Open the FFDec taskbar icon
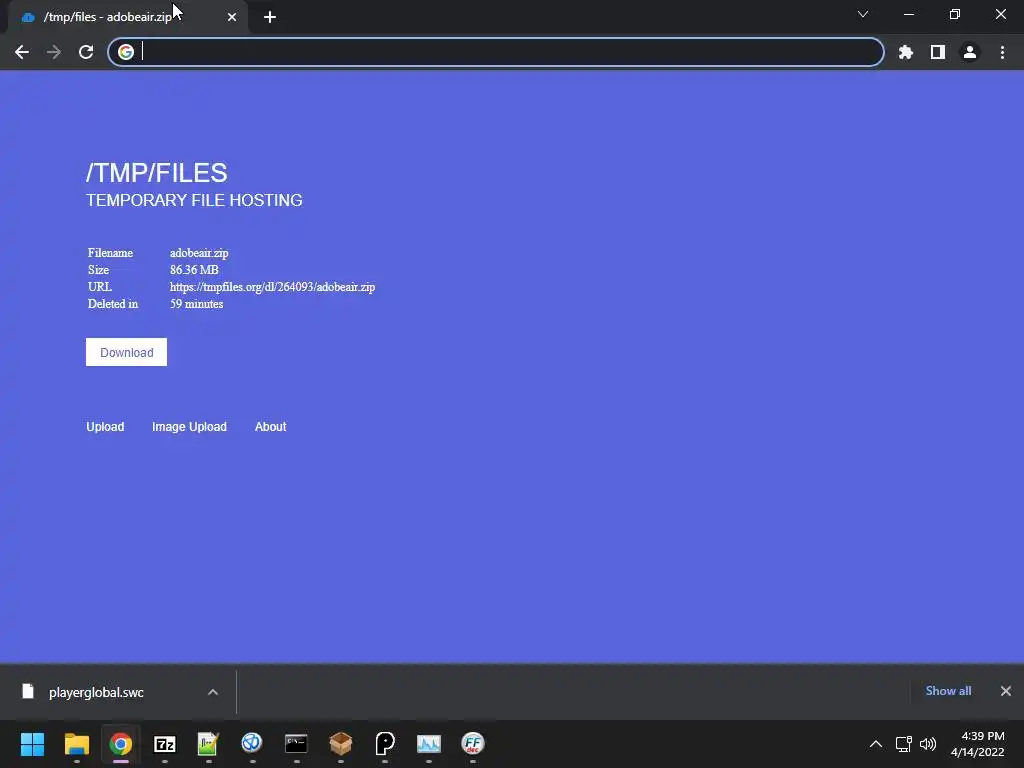Image resolution: width=1024 pixels, height=768 pixels. point(473,744)
